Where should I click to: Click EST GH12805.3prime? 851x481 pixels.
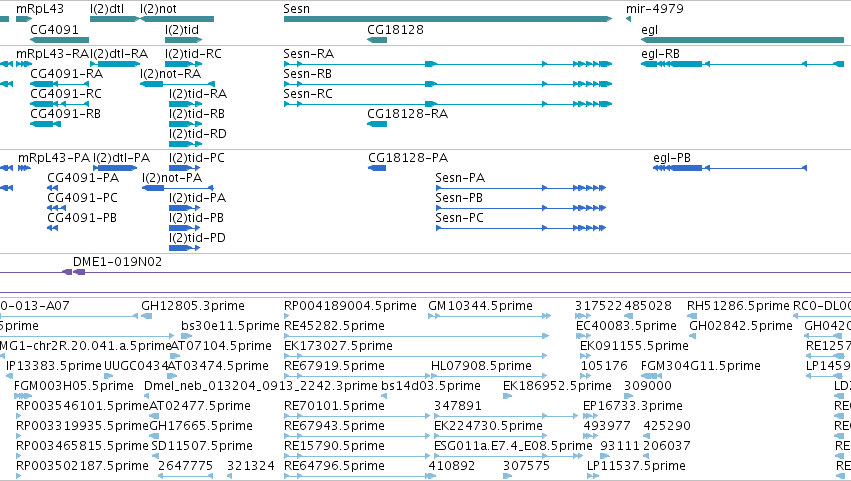click(193, 306)
